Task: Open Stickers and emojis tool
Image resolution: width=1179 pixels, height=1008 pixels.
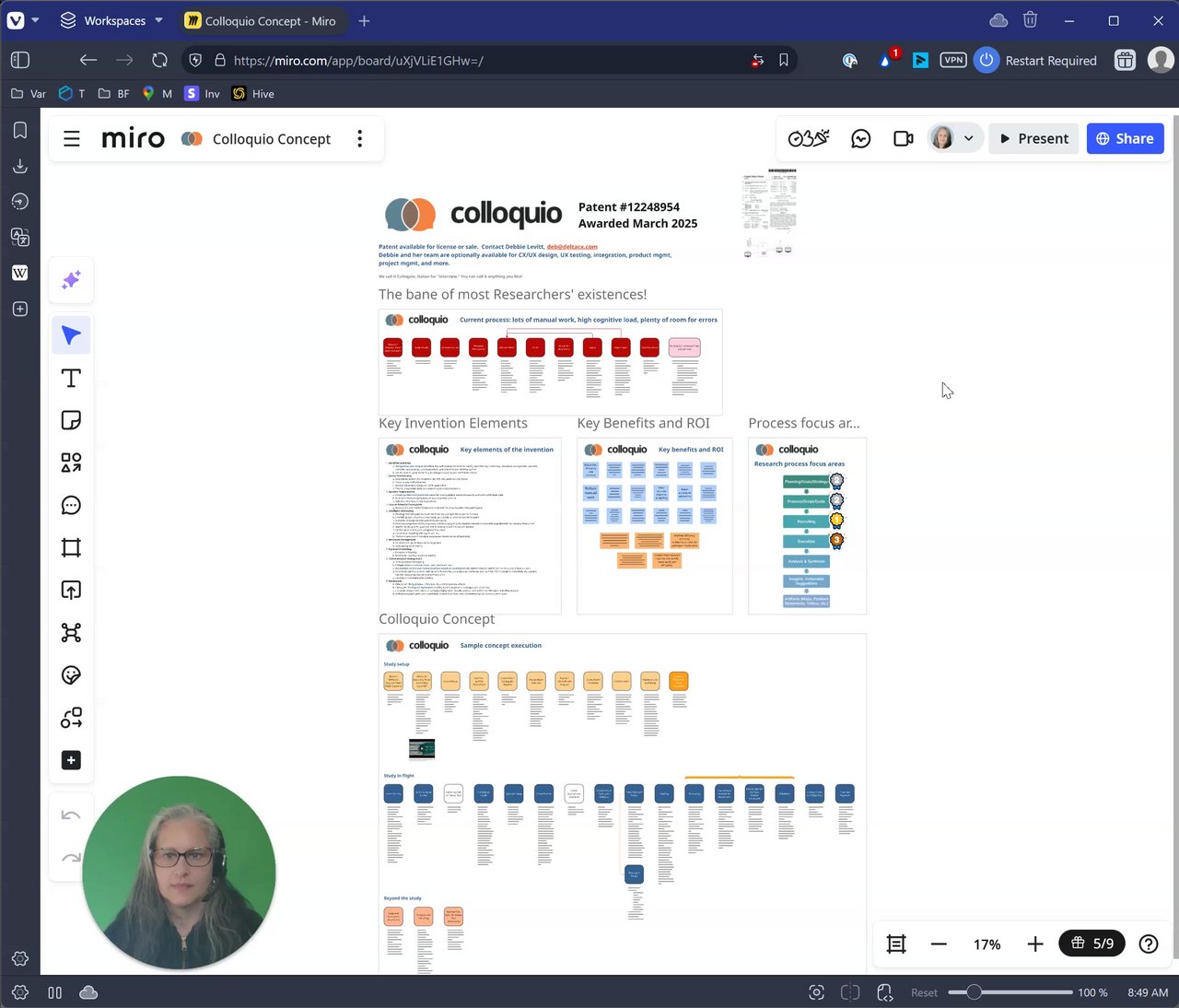Action: point(71,675)
